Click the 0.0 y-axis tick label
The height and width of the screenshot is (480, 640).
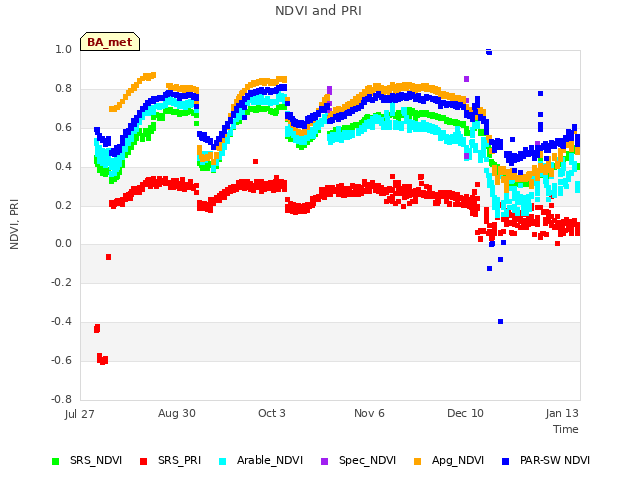[x=64, y=244]
